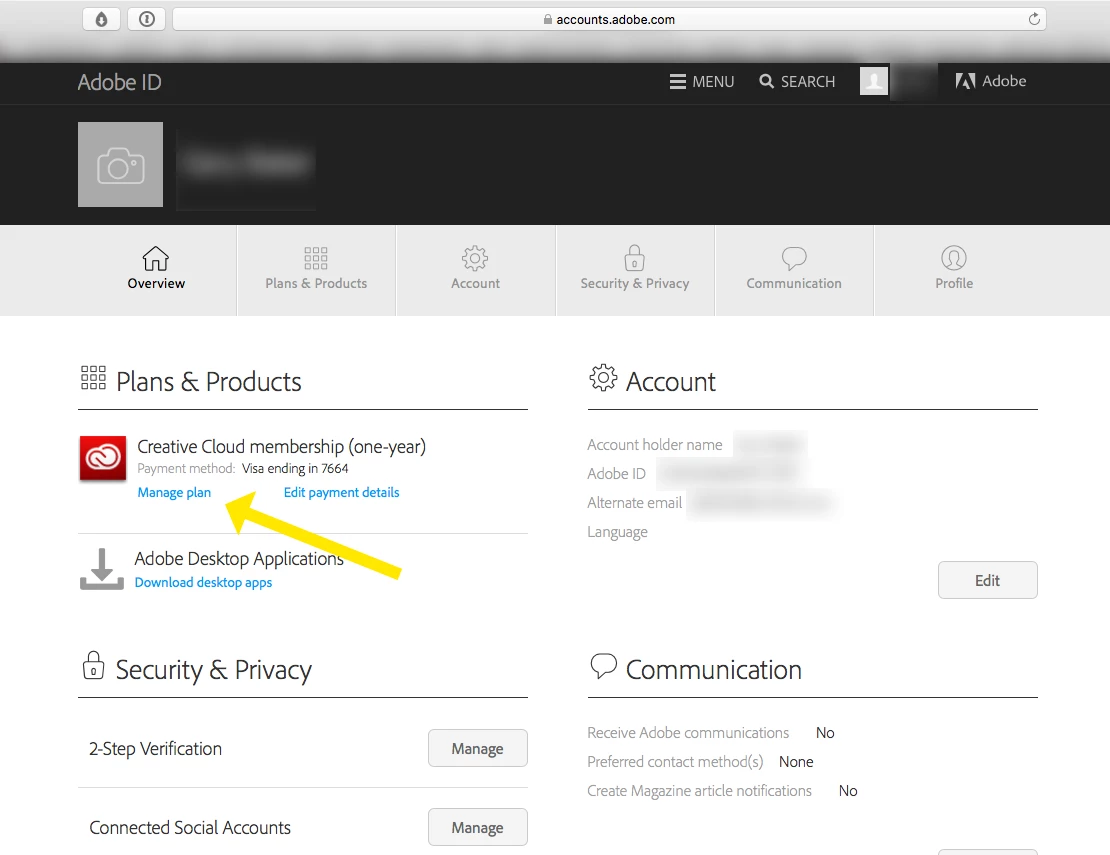
Task: Click the Plans & Products grid icon heading
Action: click(x=93, y=378)
